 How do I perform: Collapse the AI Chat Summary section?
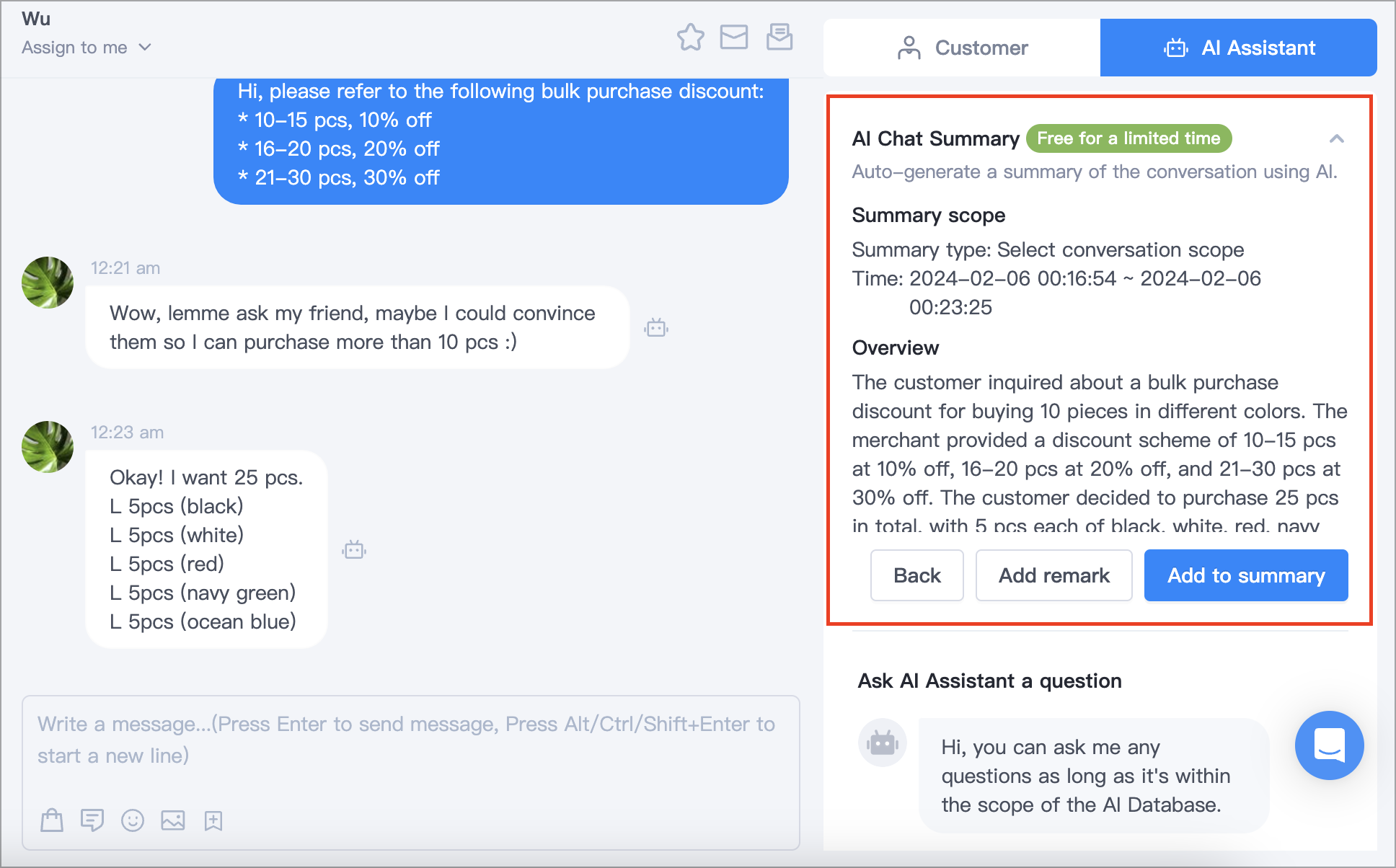tap(1336, 138)
